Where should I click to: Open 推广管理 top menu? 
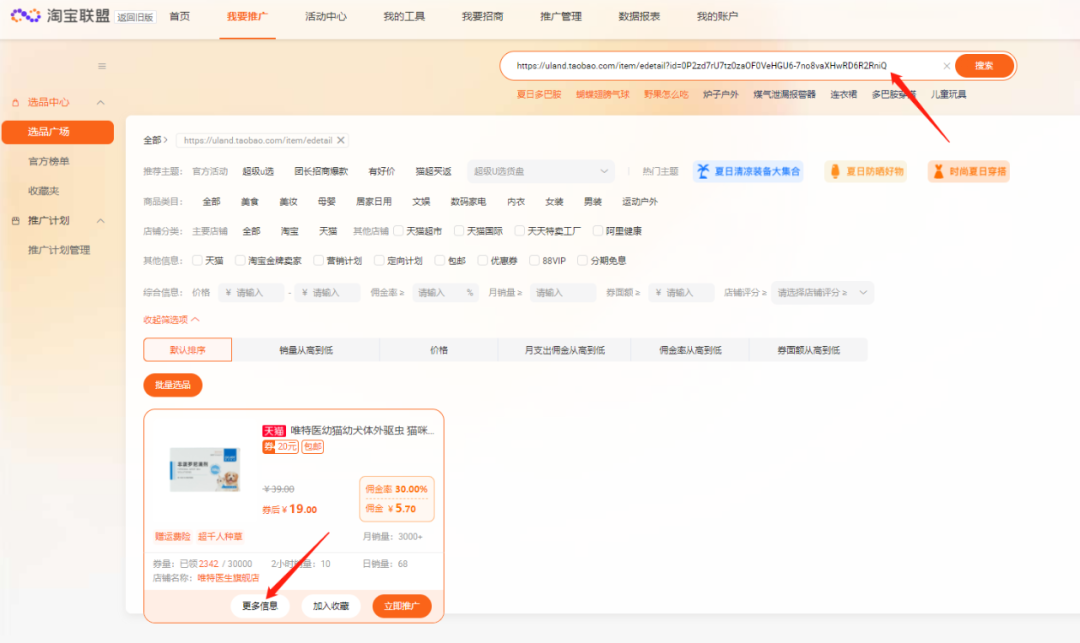point(561,17)
